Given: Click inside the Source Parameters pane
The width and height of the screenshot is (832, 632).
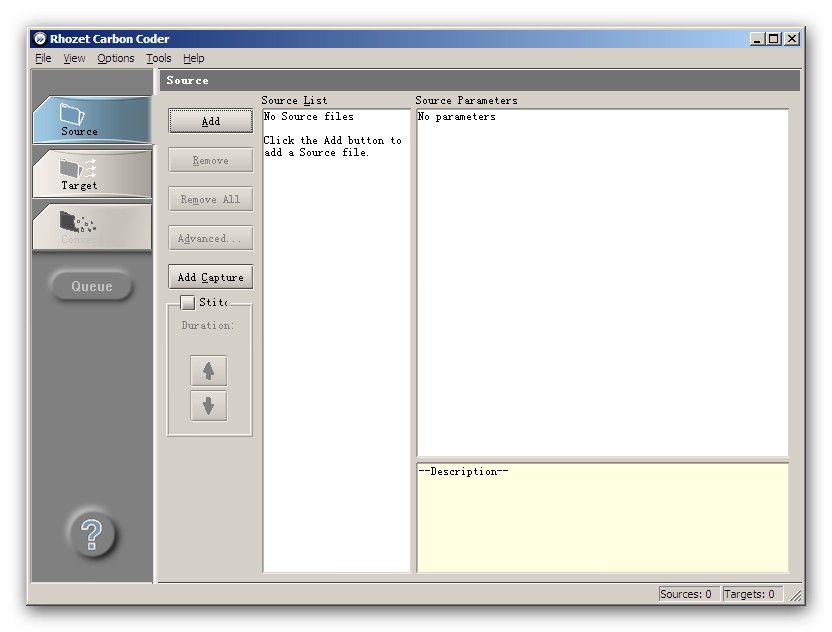Looking at the screenshot, I should tap(602, 282).
